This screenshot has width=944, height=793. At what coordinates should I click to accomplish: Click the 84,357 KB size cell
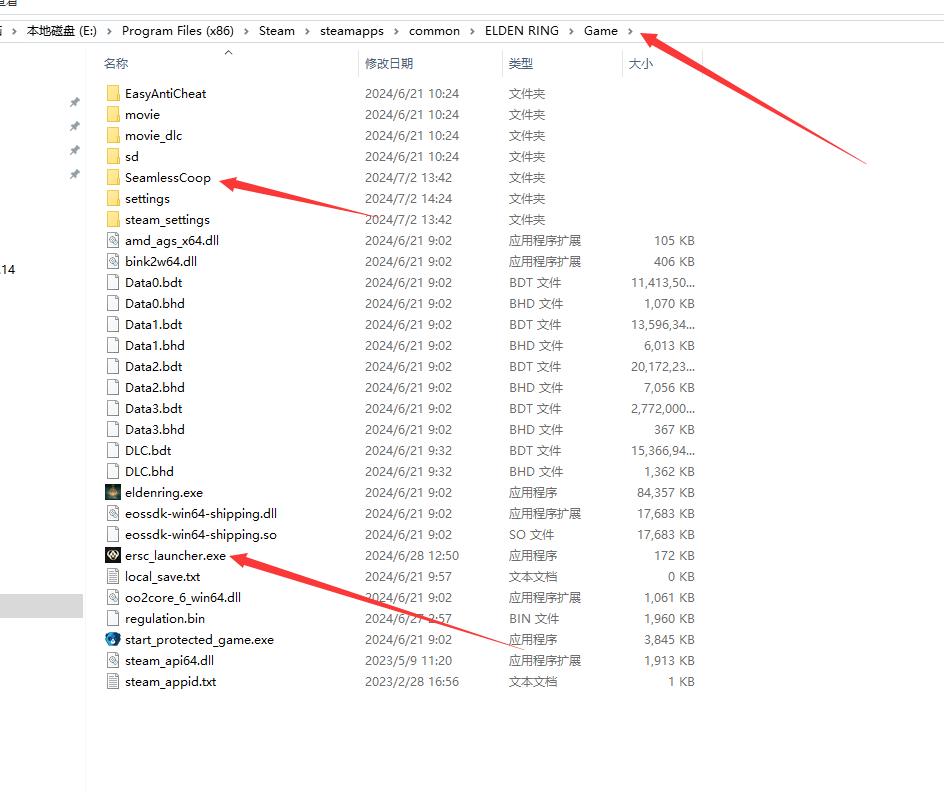[x=666, y=493]
